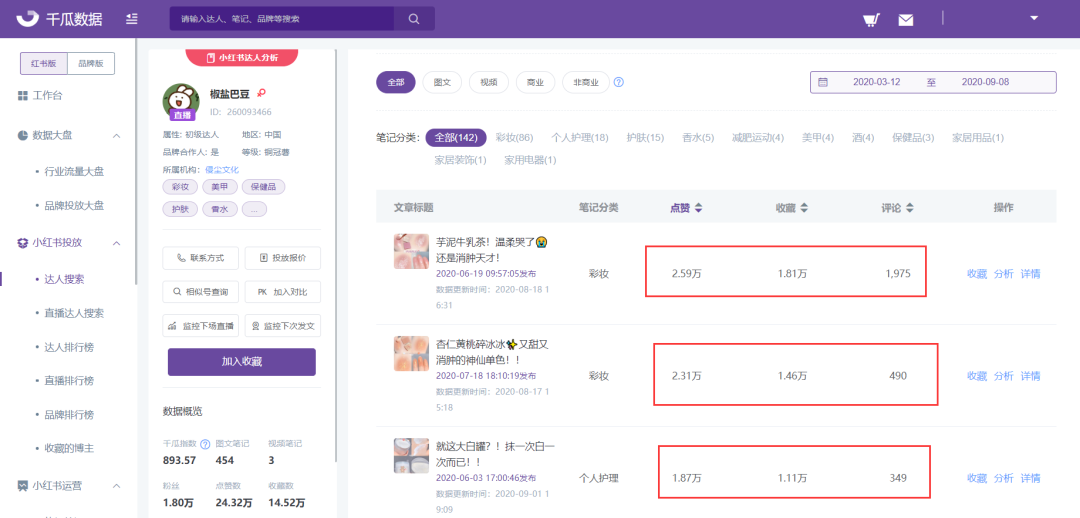Select category 全部(142)
Viewport: 1080px width, 518px height.
(x=456, y=138)
